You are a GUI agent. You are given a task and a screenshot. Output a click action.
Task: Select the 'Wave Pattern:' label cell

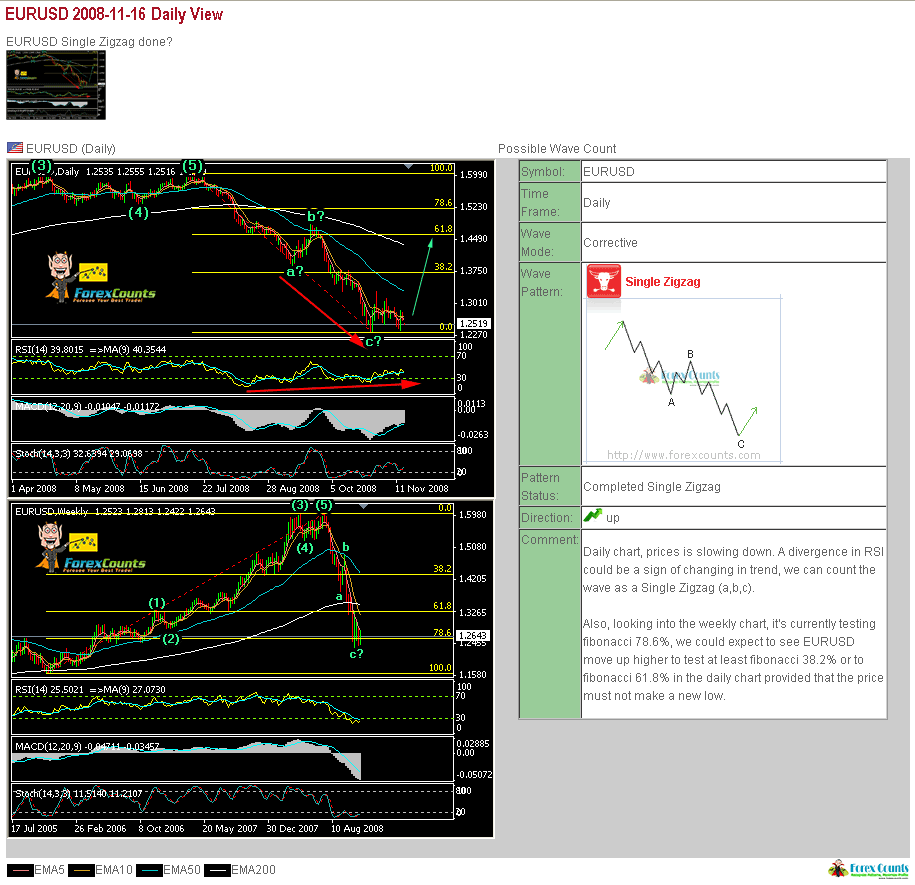pyautogui.click(x=550, y=364)
